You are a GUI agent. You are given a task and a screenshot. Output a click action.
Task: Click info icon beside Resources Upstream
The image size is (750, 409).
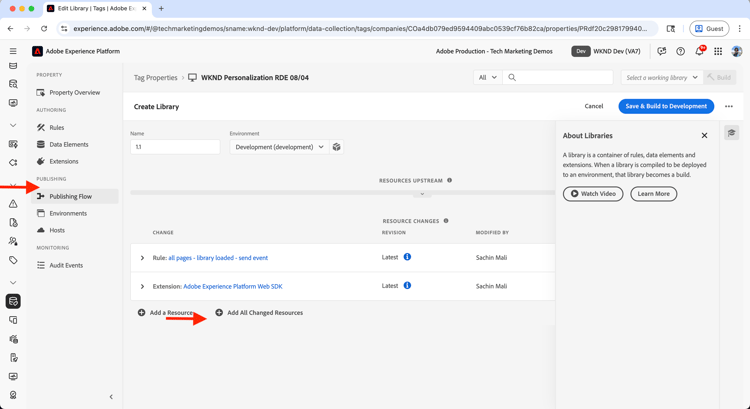click(449, 180)
